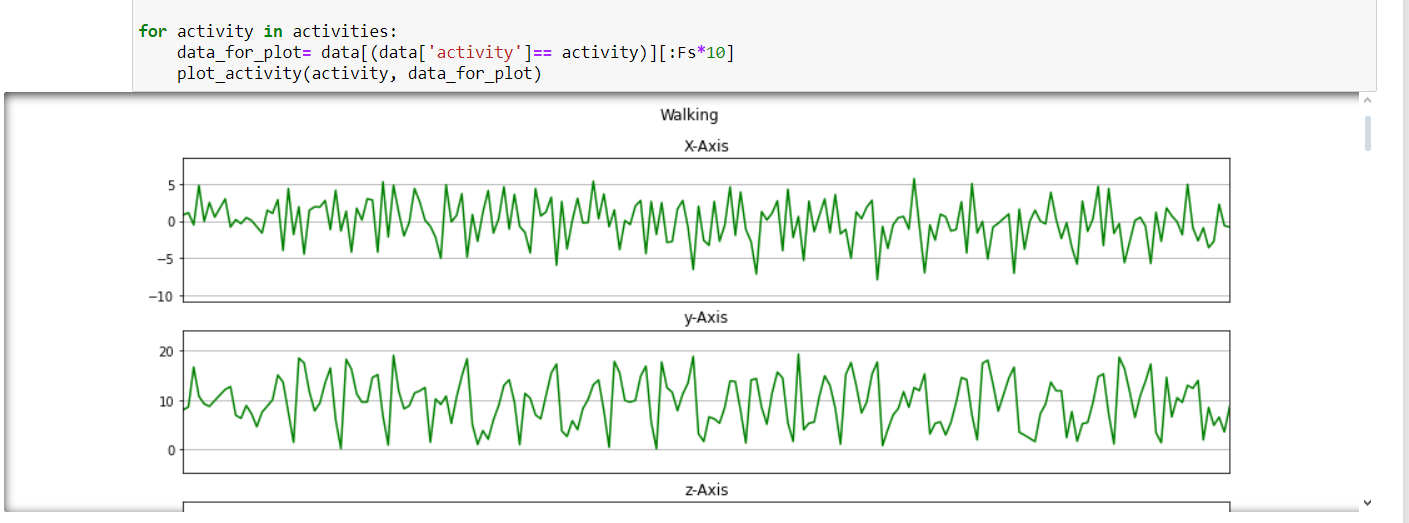The image size is (1409, 523).
Task: Click the plot_activity(activity, data_for_plot) line
Action: [x=359, y=73]
